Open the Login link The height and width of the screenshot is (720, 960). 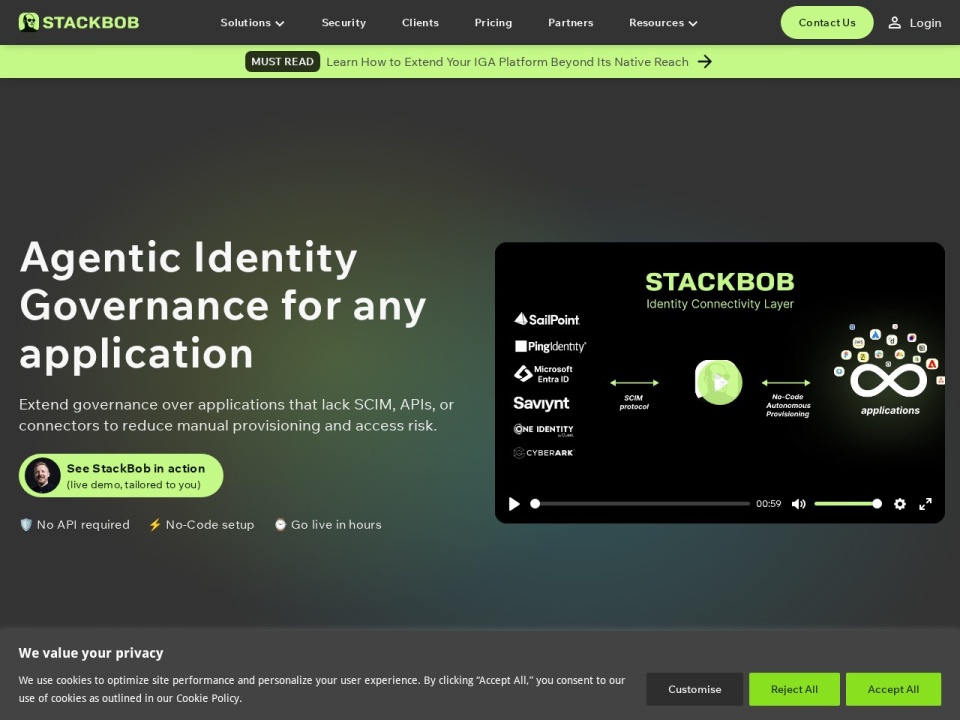click(925, 23)
